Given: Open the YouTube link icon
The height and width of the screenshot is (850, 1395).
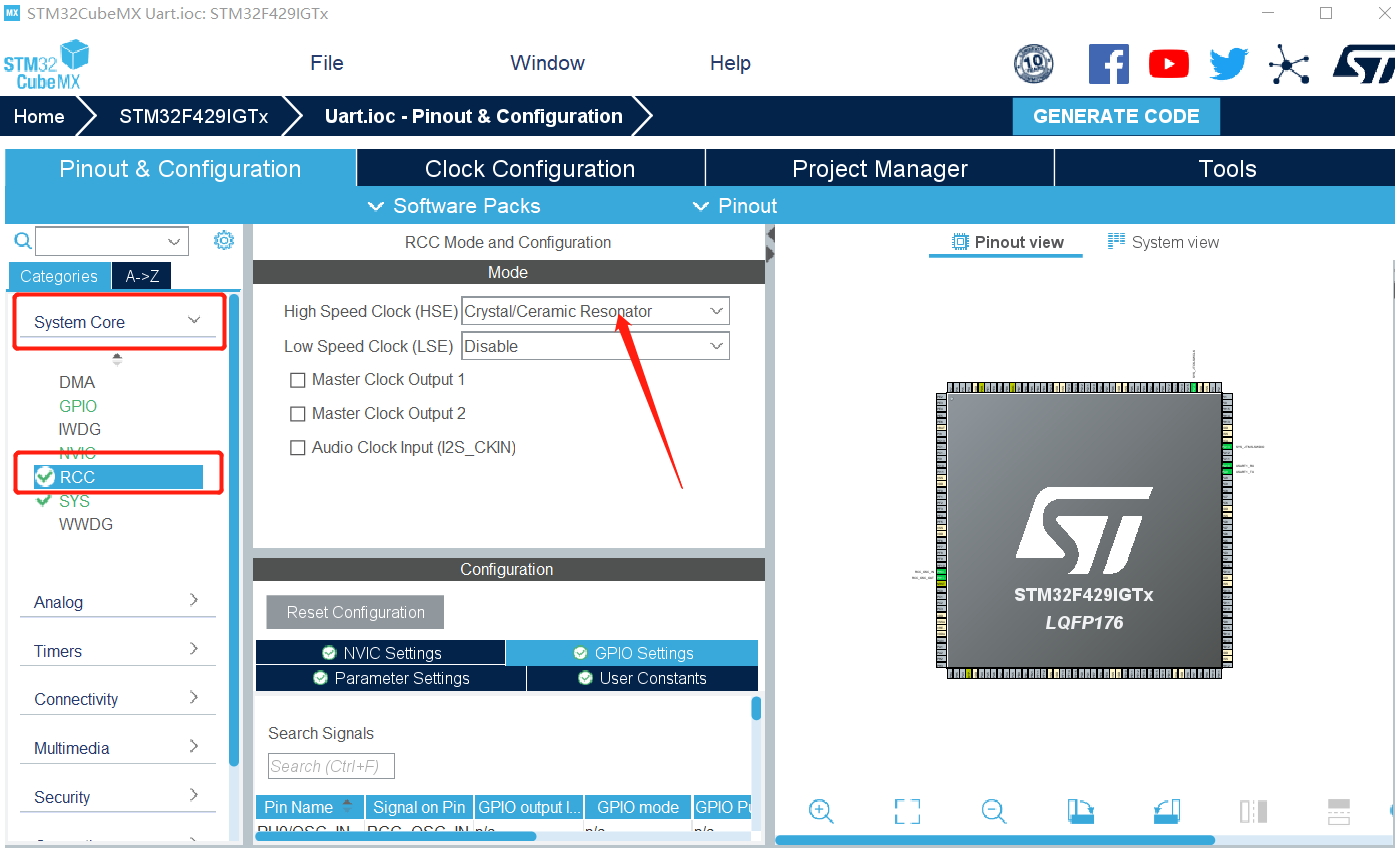Looking at the screenshot, I should click(1169, 64).
